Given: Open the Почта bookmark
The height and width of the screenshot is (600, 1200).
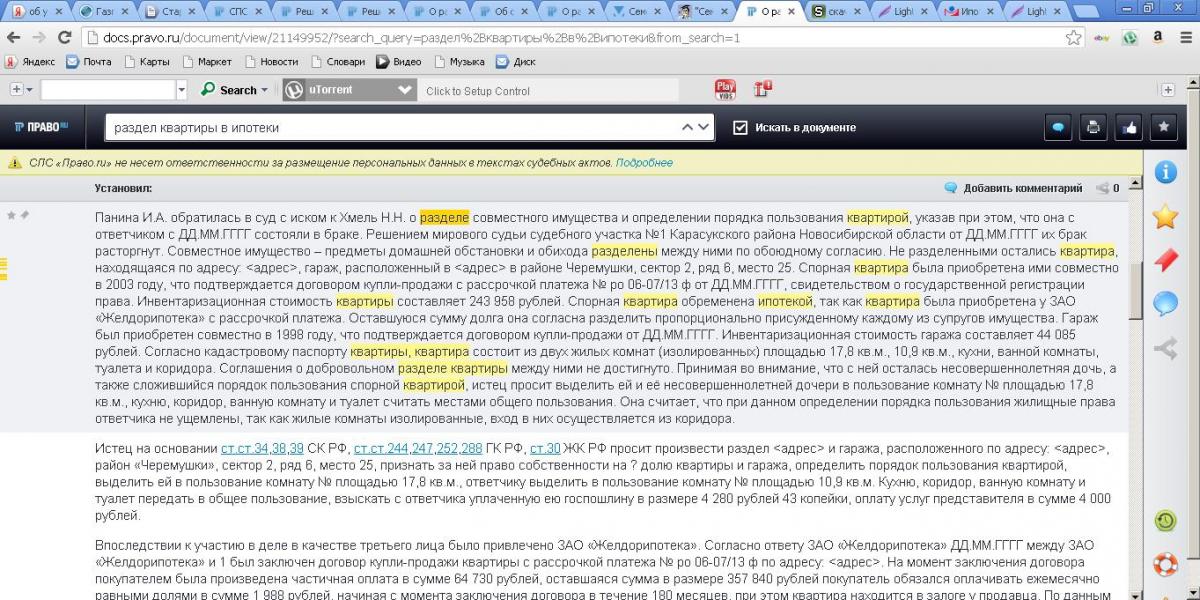Looking at the screenshot, I should click(x=88, y=61).
